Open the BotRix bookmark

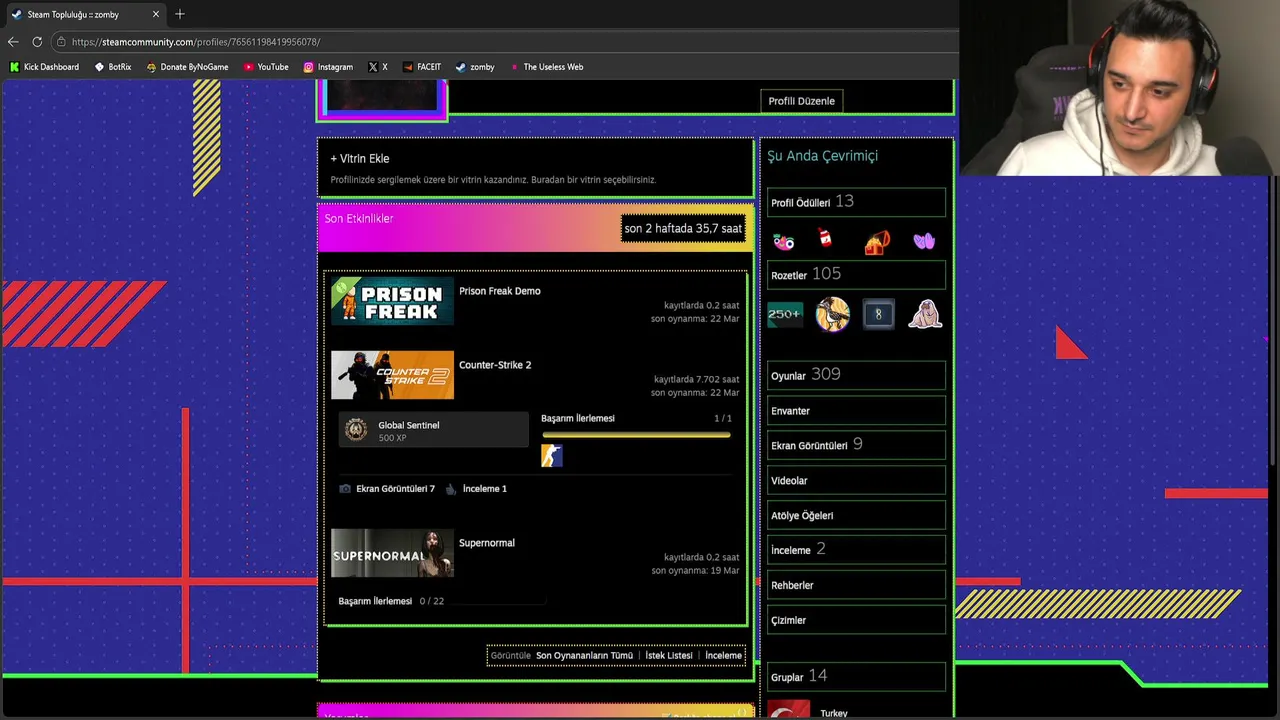coord(113,67)
